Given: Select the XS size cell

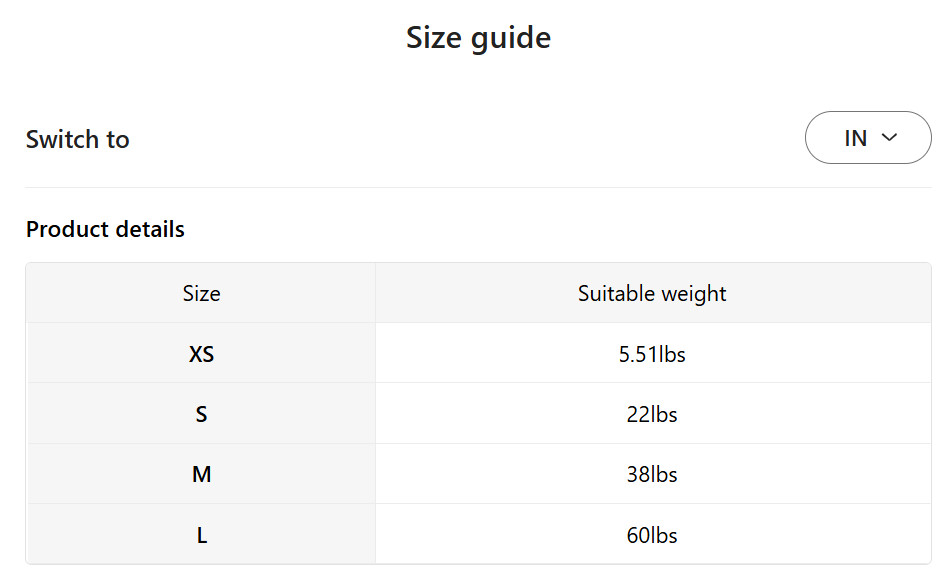Looking at the screenshot, I should 201,354.
